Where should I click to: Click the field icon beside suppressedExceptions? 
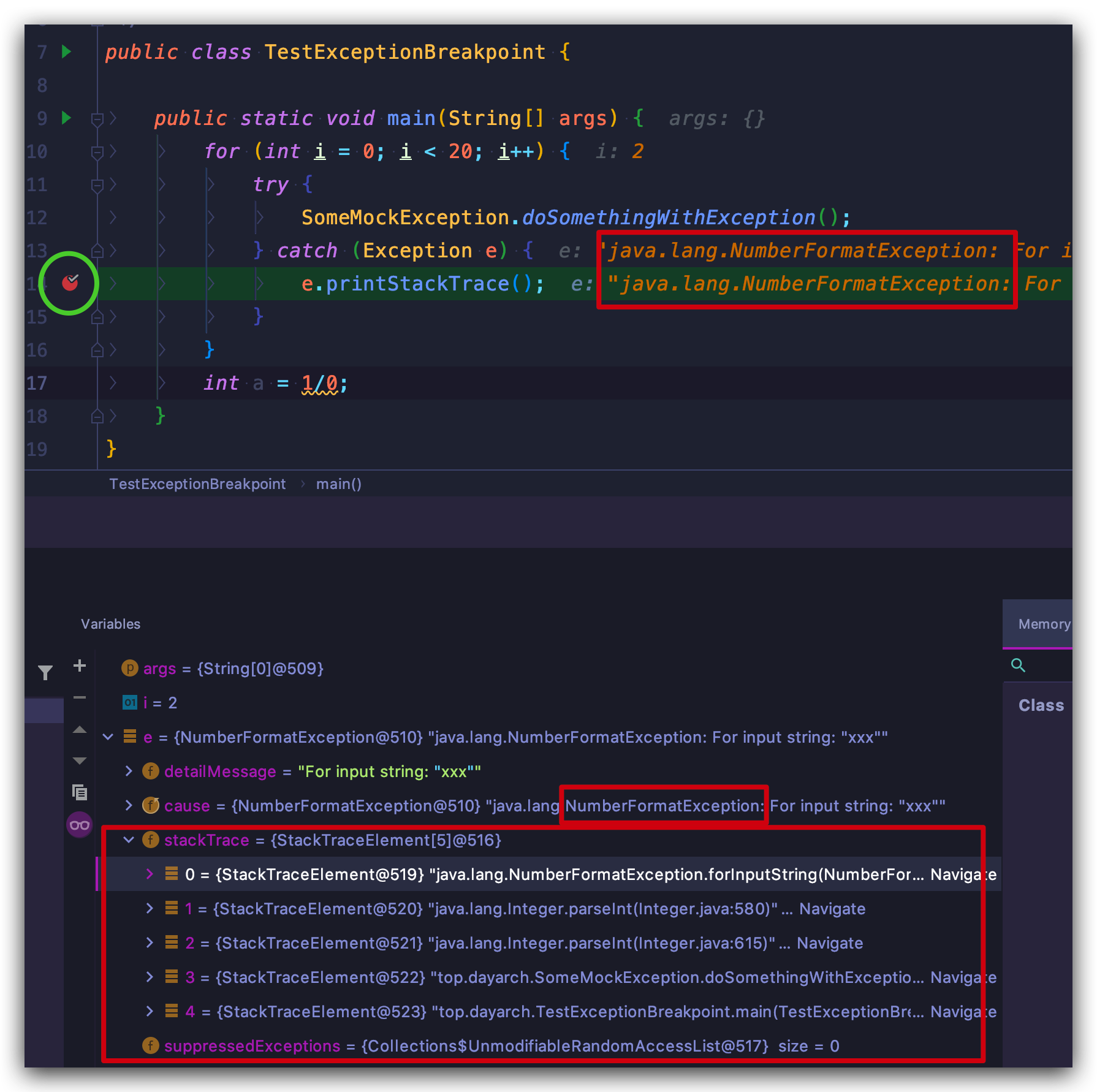(150, 1045)
